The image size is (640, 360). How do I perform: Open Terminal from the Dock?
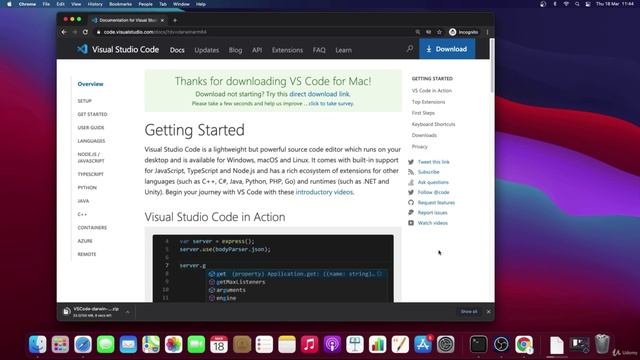tap(478, 344)
